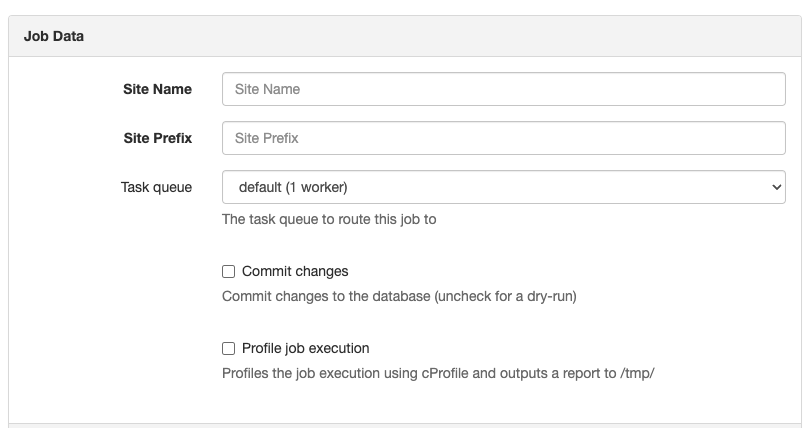
Task: Select the 'default (1 worker)' value text
Action: tap(293, 187)
